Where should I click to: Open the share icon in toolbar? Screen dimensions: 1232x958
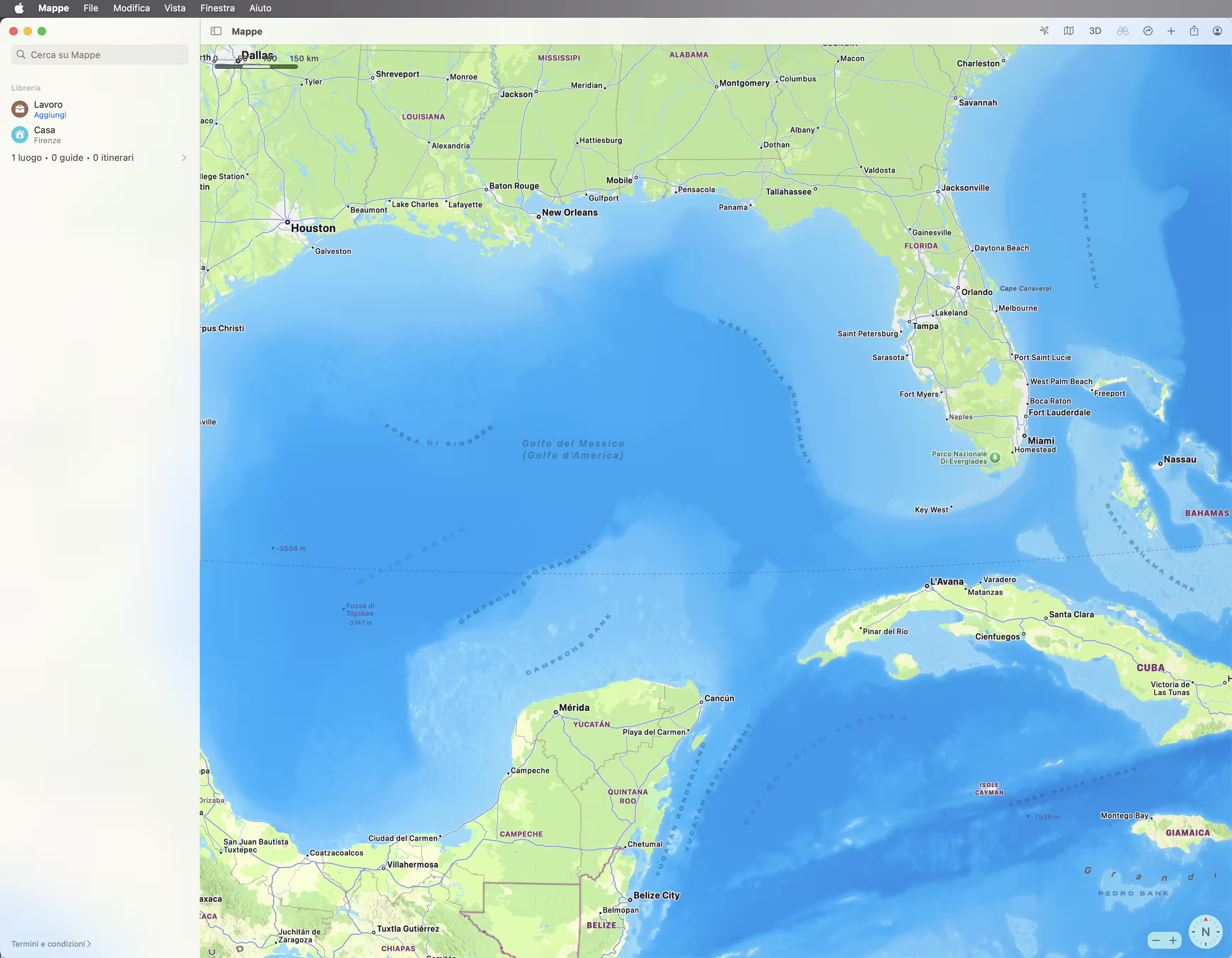[1194, 31]
